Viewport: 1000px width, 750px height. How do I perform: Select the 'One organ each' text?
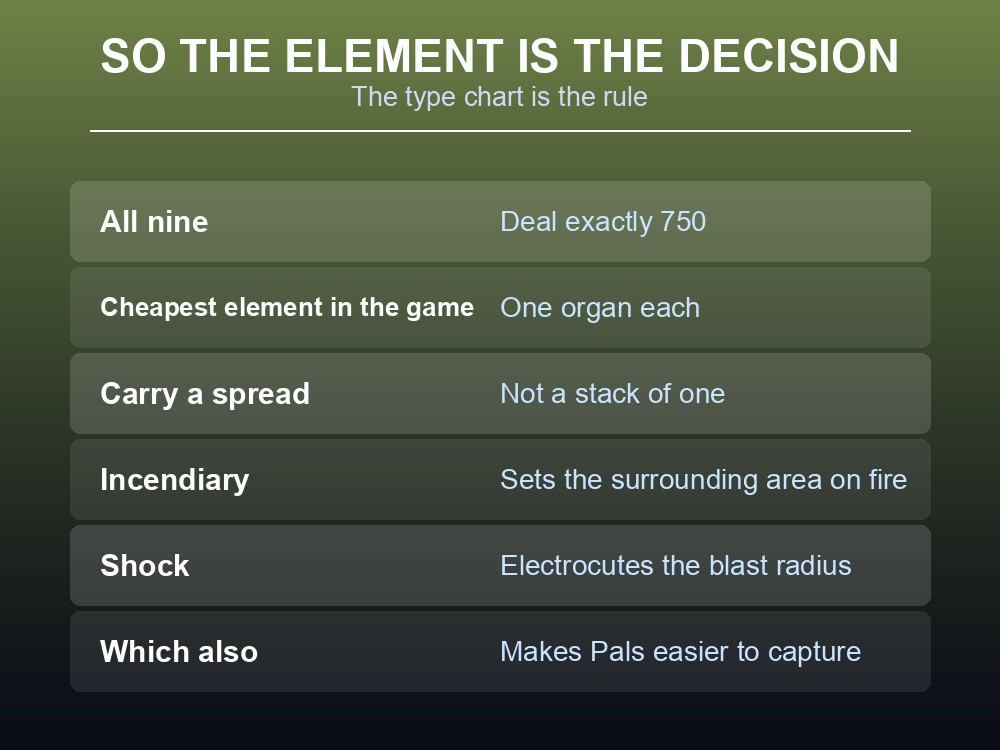(600, 308)
